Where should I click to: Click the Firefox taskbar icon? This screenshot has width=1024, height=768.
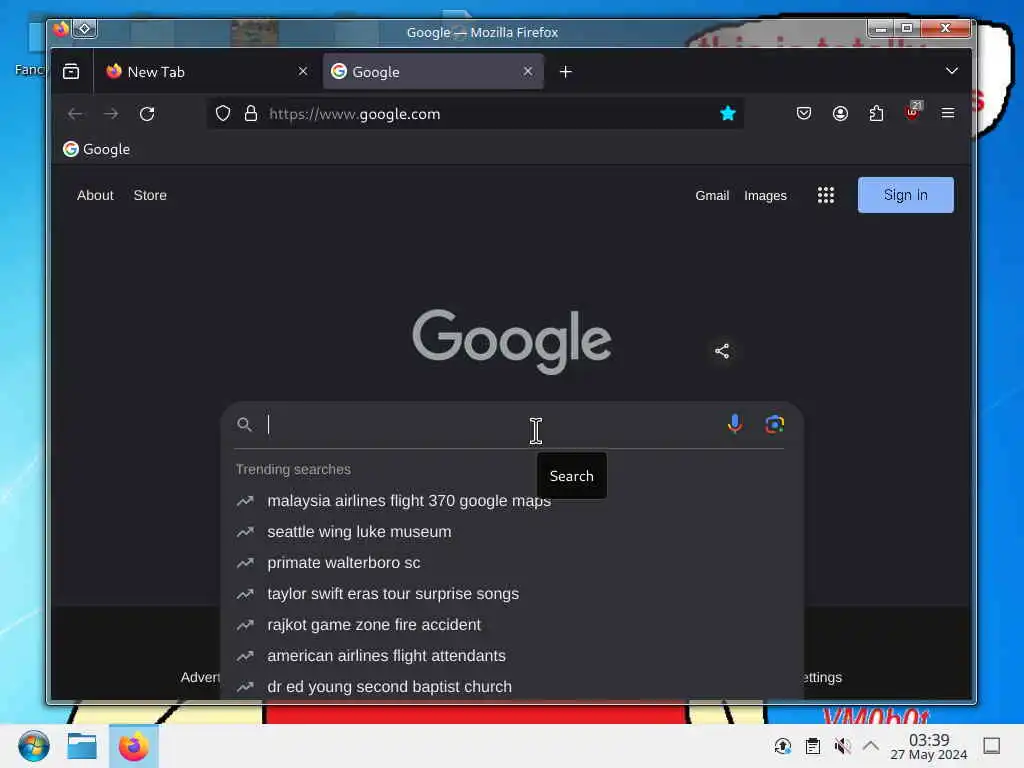point(133,746)
